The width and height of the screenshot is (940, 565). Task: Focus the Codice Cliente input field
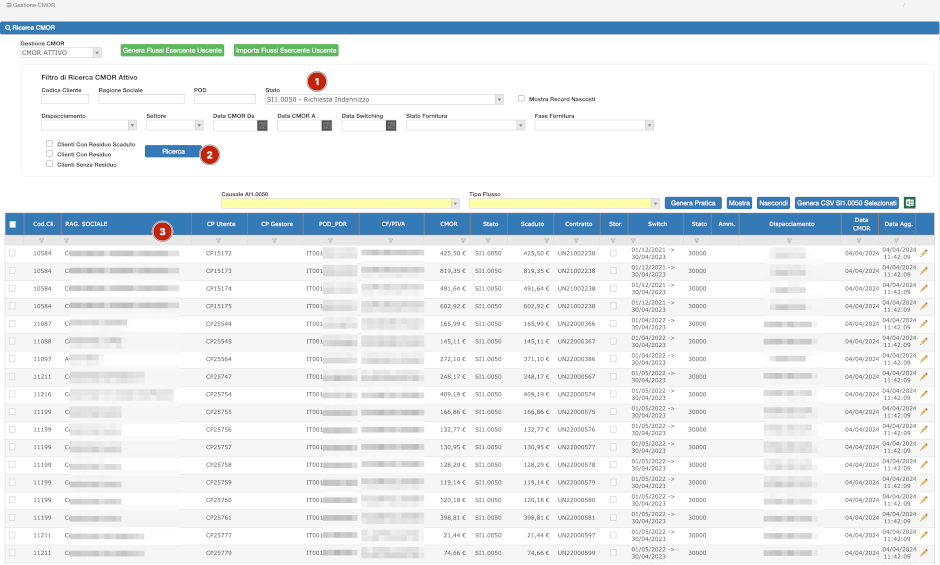click(x=65, y=99)
